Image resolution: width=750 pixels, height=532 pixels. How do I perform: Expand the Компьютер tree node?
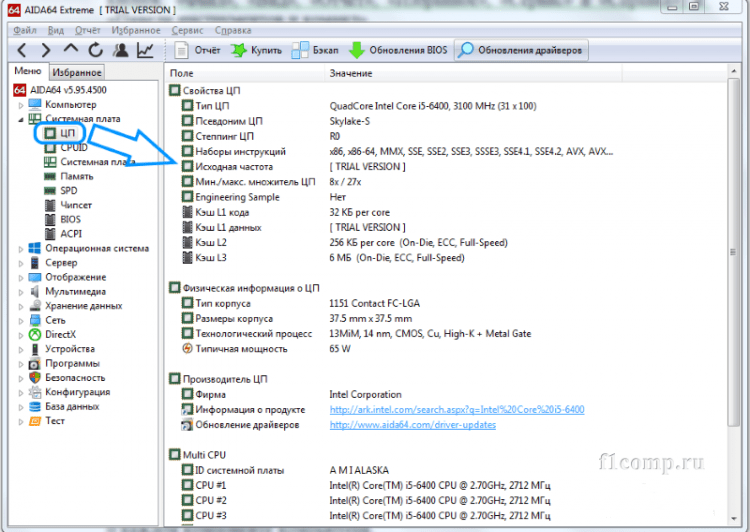click(x=21, y=105)
